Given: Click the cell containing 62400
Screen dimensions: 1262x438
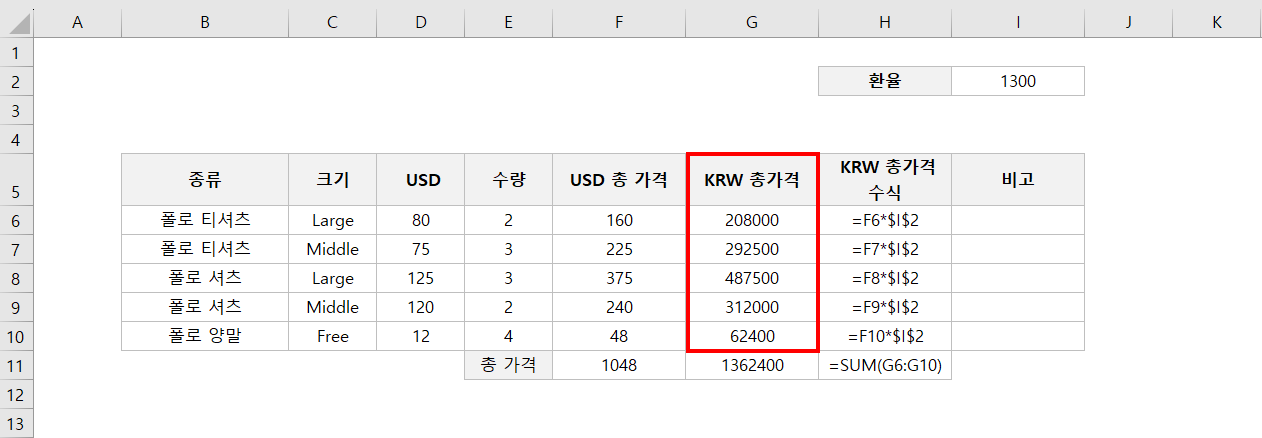Looking at the screenshot, I should 751,337.
